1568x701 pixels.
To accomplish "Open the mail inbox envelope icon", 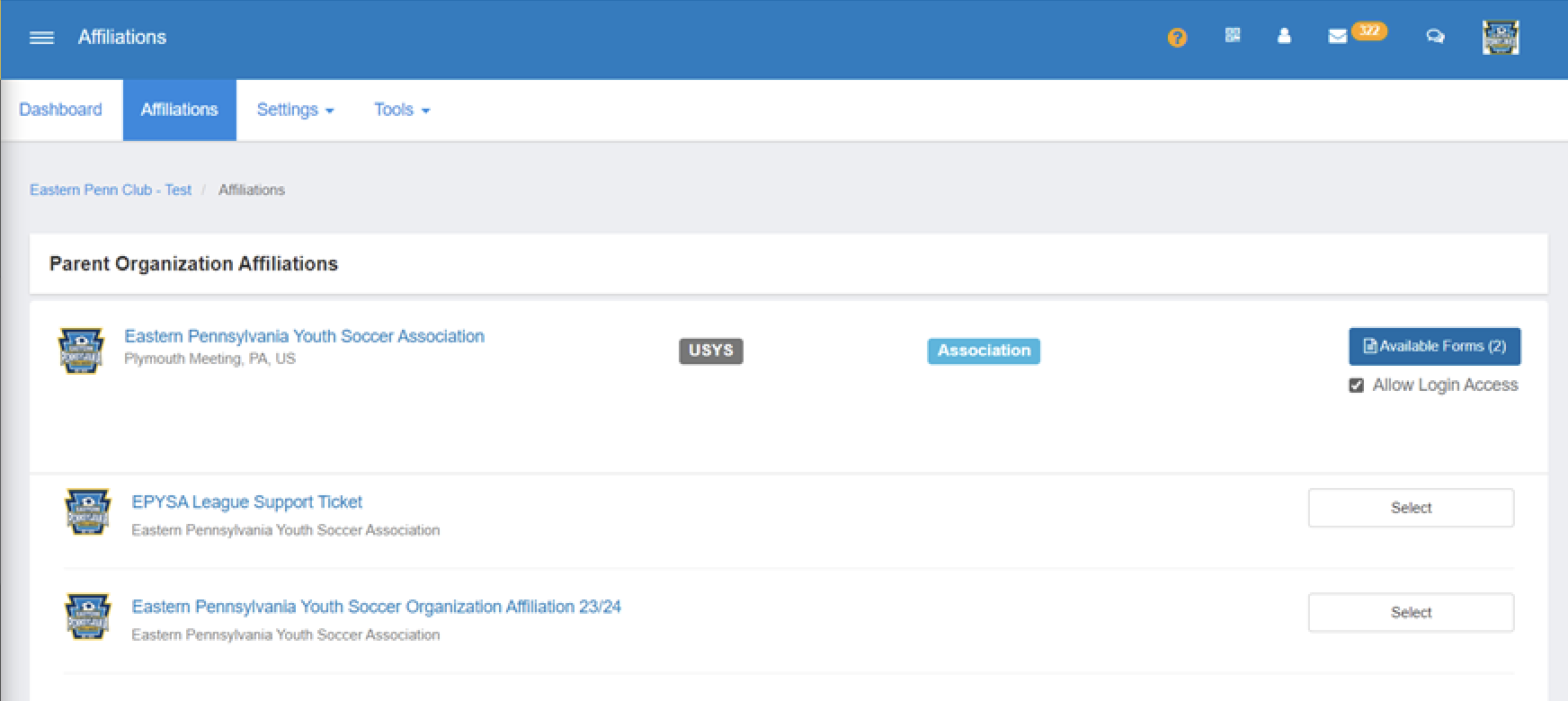I will [1338, 36].
